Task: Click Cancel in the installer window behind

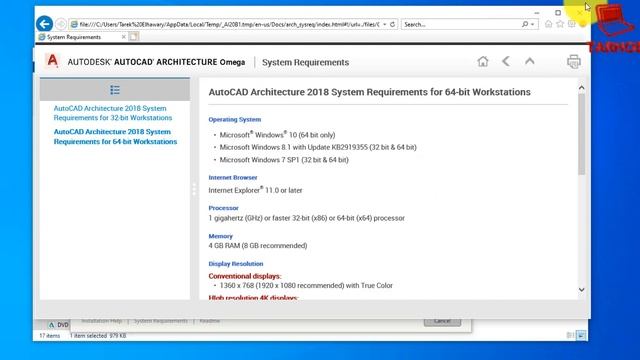Action: (x=442, y=322)
